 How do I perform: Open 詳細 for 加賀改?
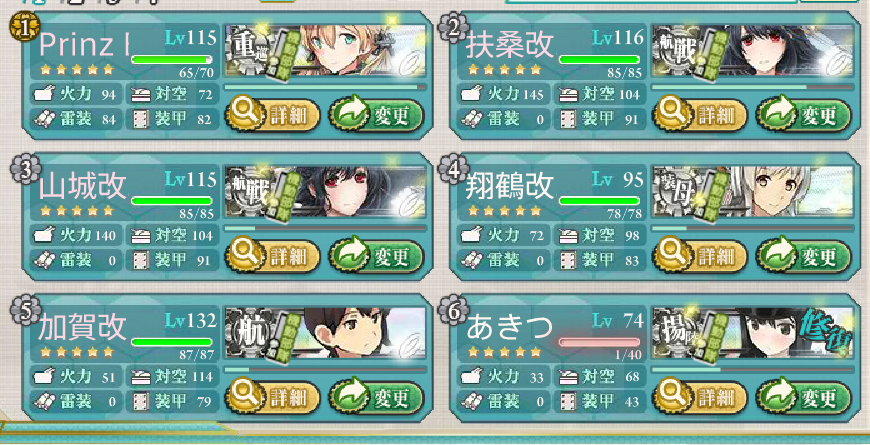pyautogui.click(x=272, y=397)
